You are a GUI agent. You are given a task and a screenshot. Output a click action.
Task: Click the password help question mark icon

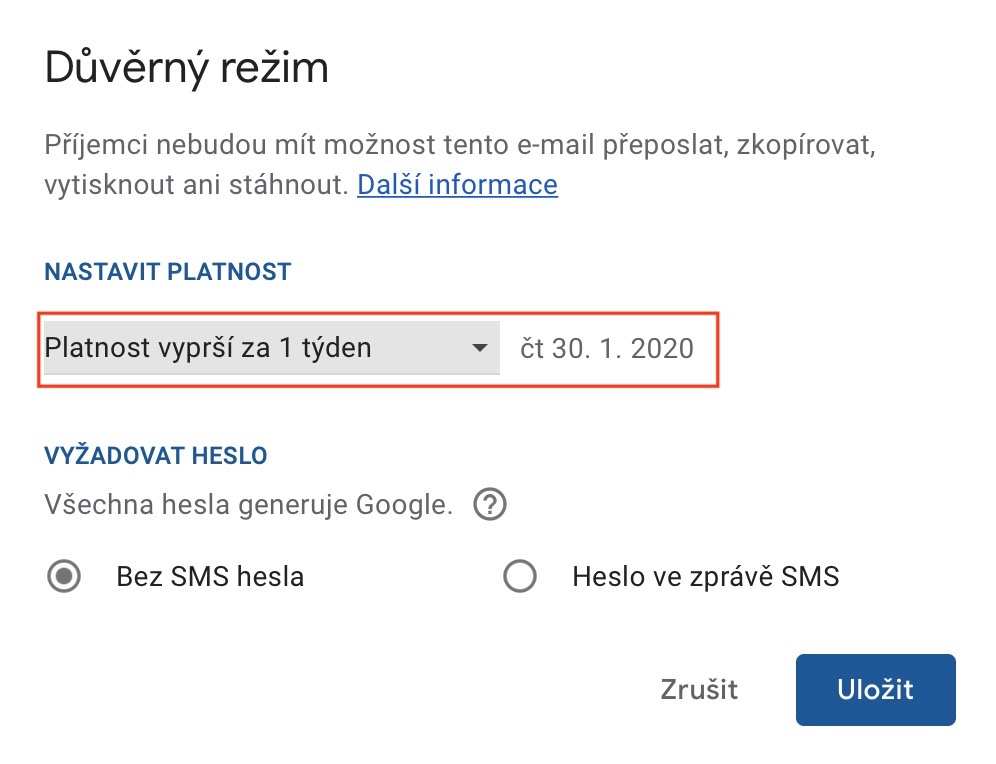(x=489, y=505)
